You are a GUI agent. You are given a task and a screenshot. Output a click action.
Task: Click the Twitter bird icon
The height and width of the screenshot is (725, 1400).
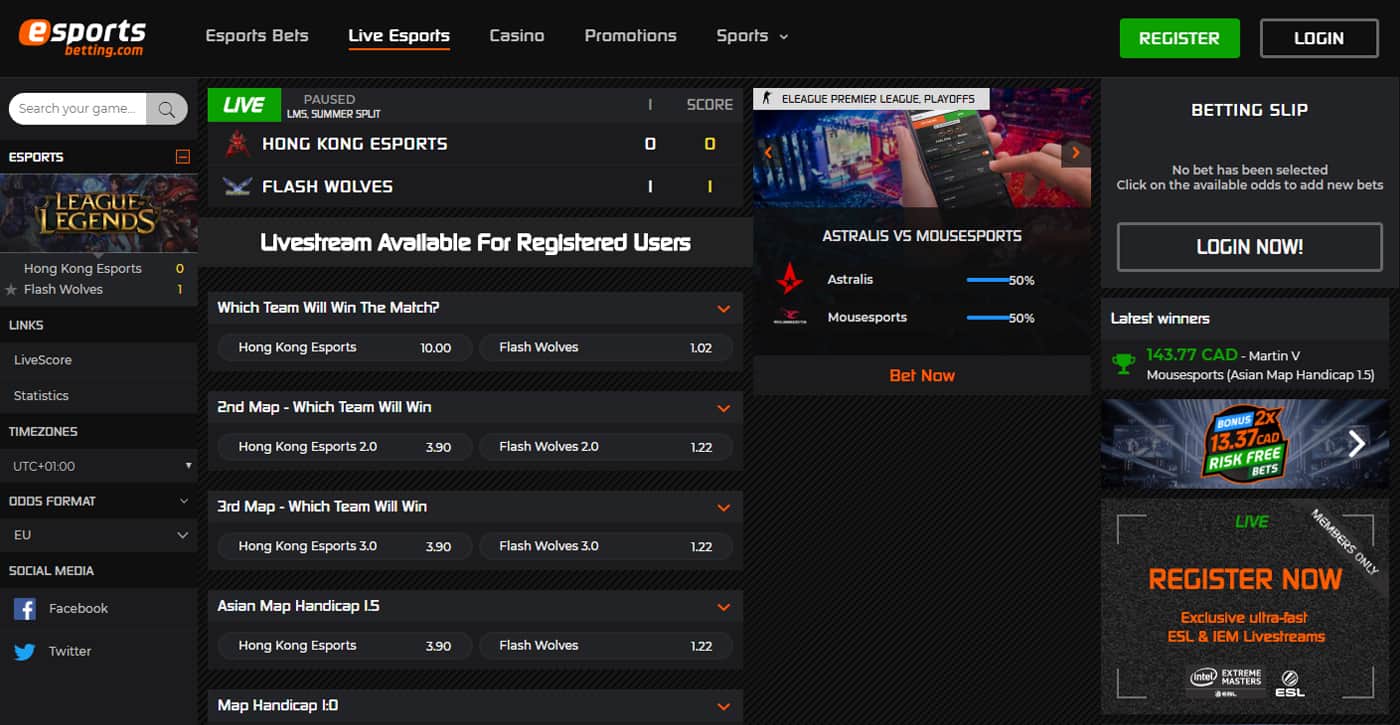(25, 652)
